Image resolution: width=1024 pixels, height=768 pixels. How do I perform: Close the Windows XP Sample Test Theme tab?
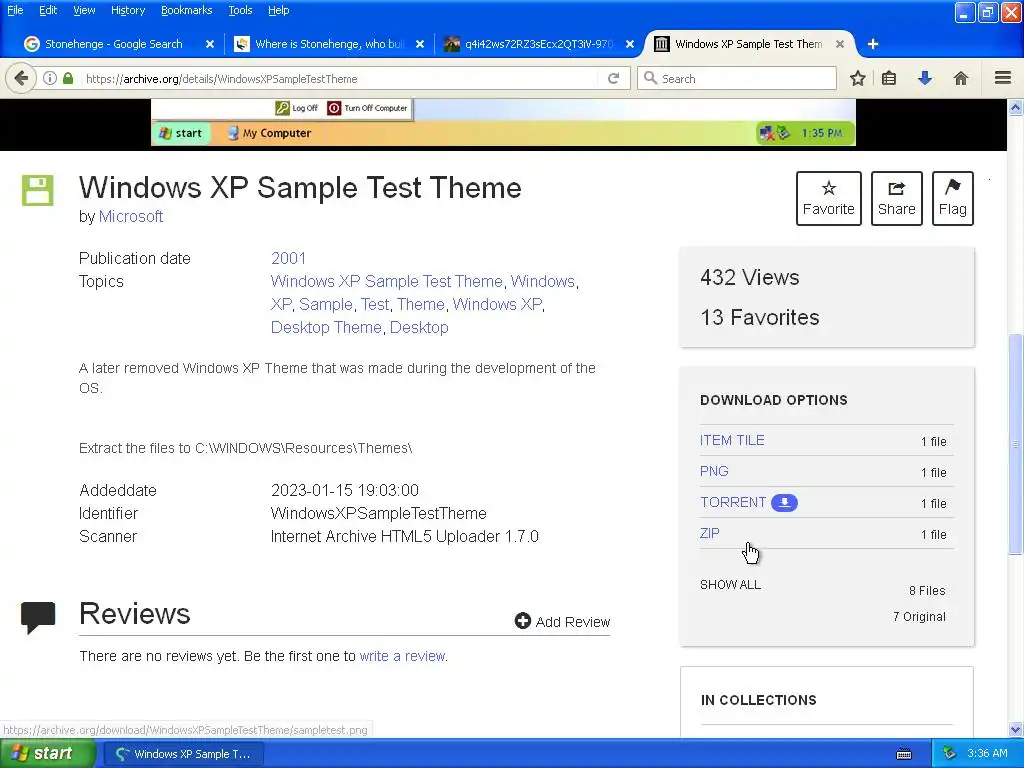coord(840,44)
